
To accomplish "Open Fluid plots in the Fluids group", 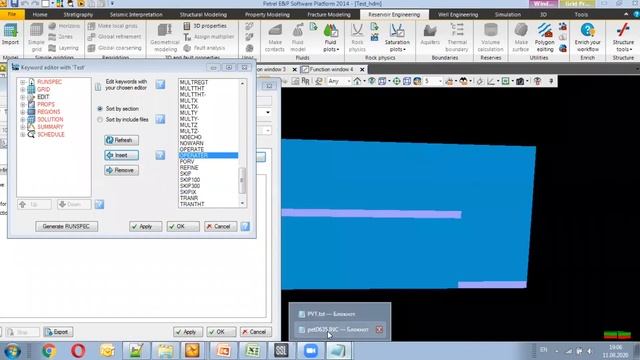I will 331,38.
